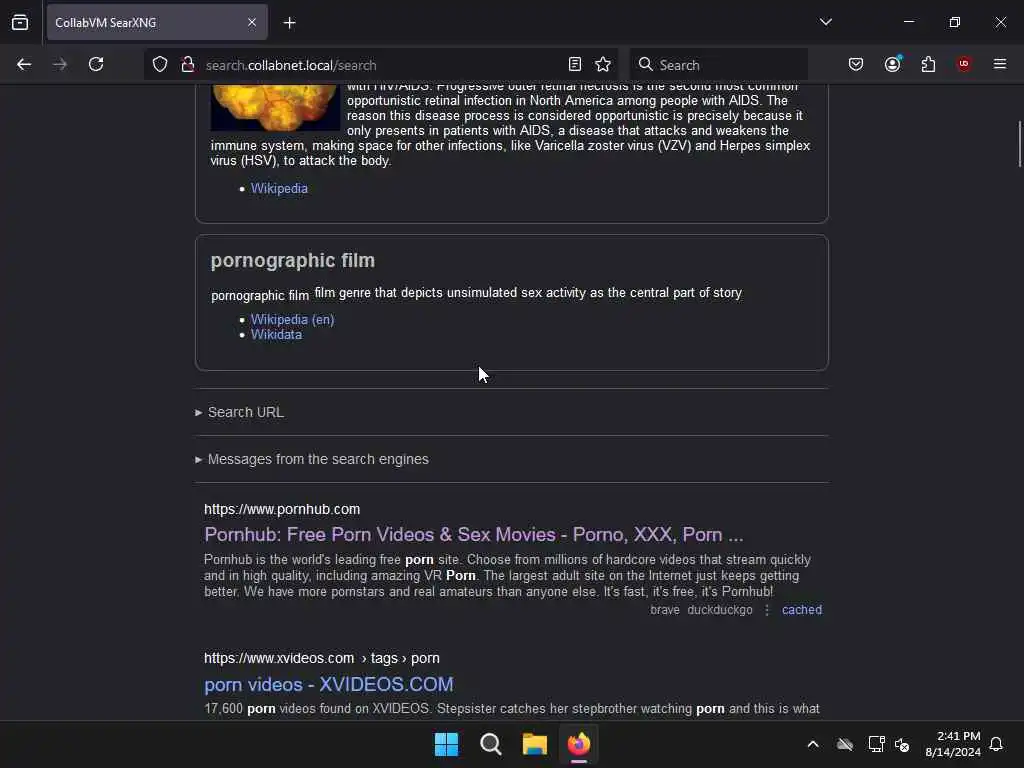Click the brave engine label

[x=665, y=610]
